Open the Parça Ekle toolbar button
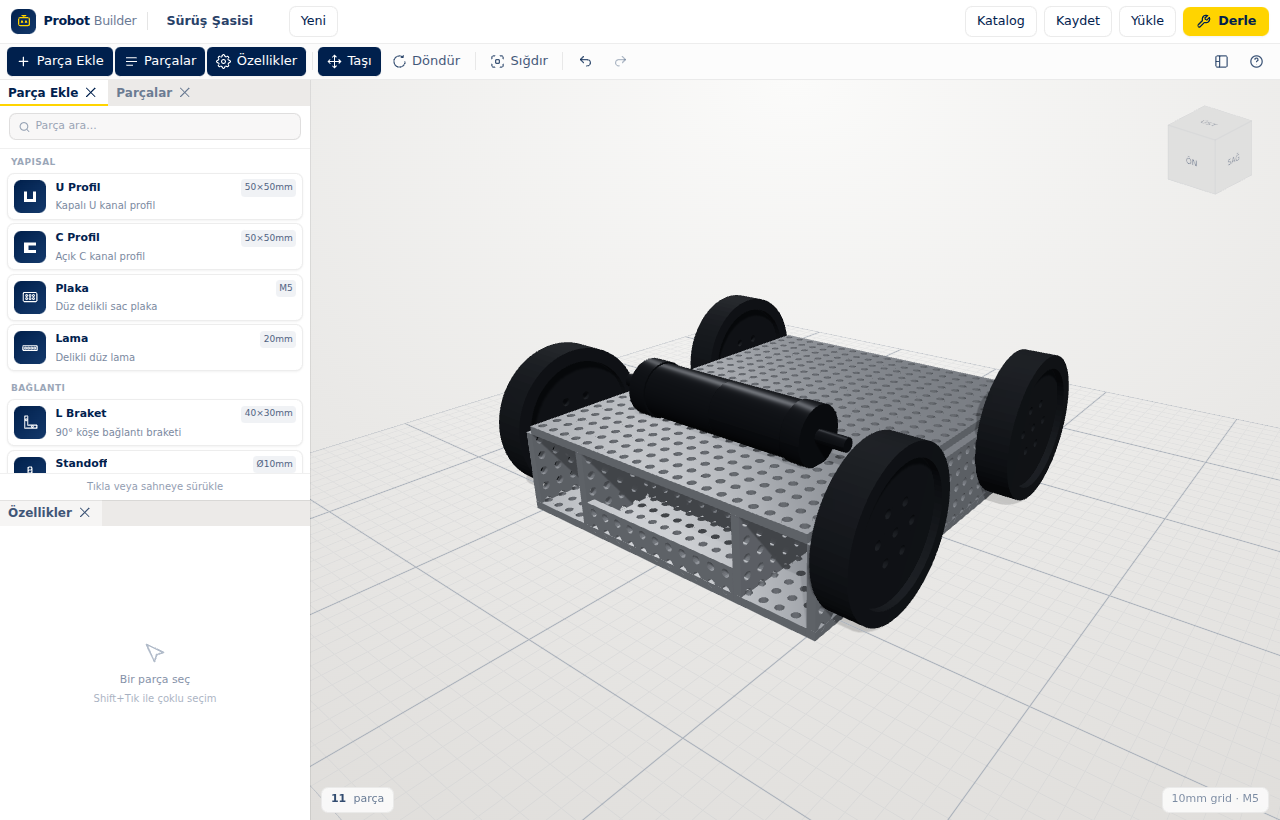The image size is (1280, 820). [60, 61]
